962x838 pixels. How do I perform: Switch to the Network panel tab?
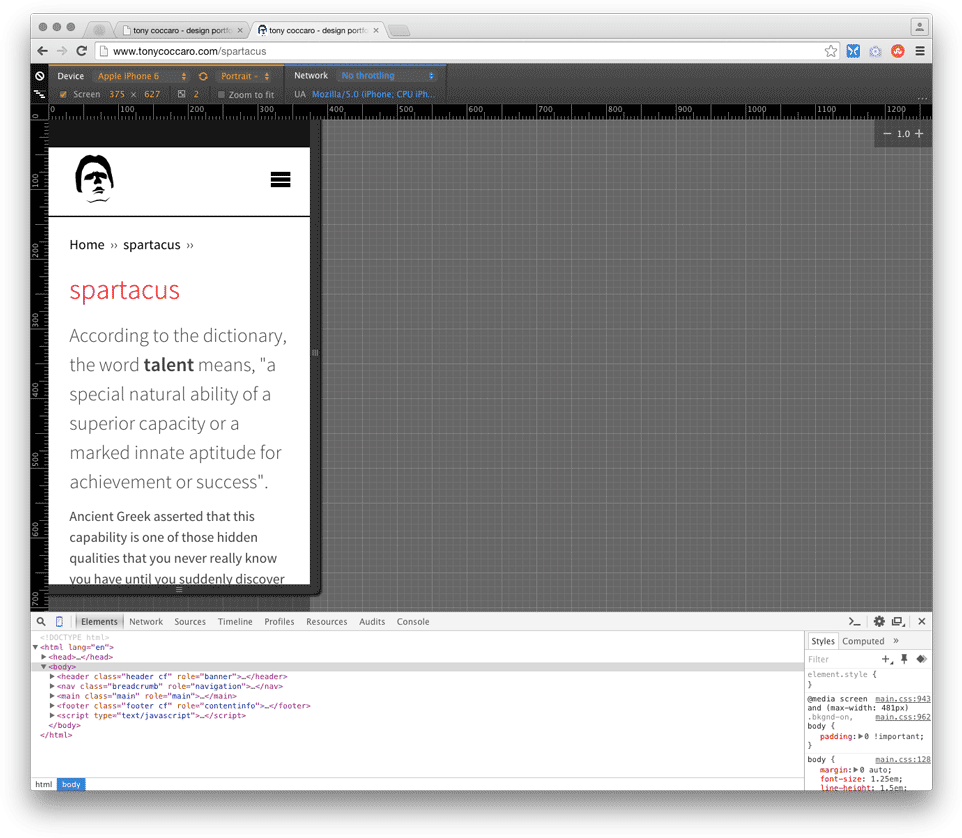pyautogui.click(x=146, y=621)
